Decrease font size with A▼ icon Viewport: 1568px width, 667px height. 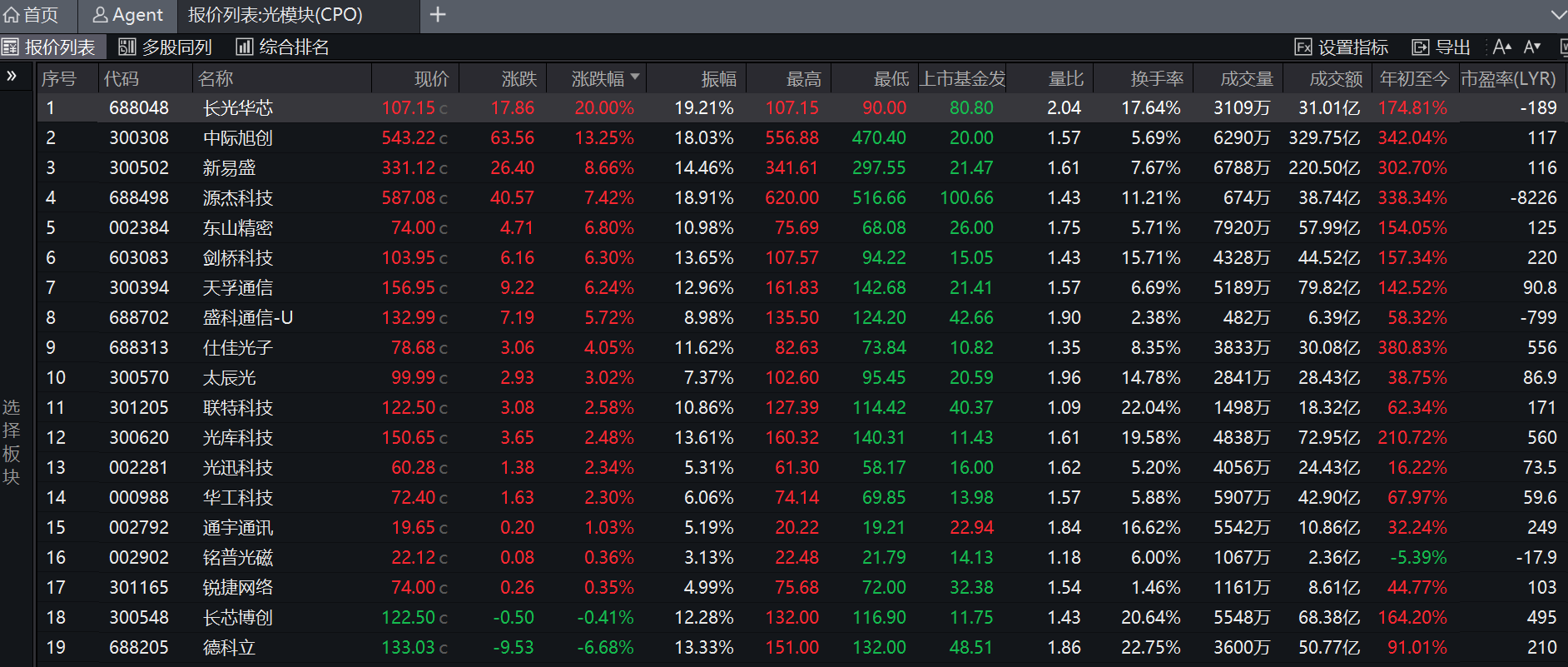(x=1532, y=47)
